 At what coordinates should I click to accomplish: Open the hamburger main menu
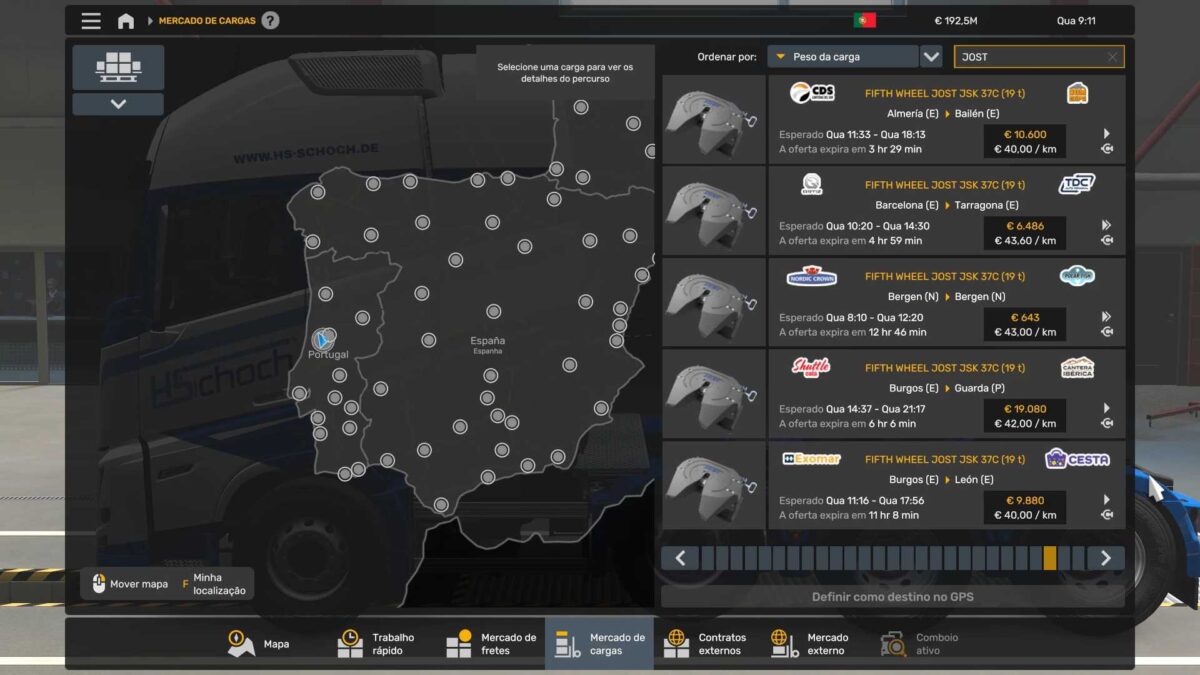(91, 21)
